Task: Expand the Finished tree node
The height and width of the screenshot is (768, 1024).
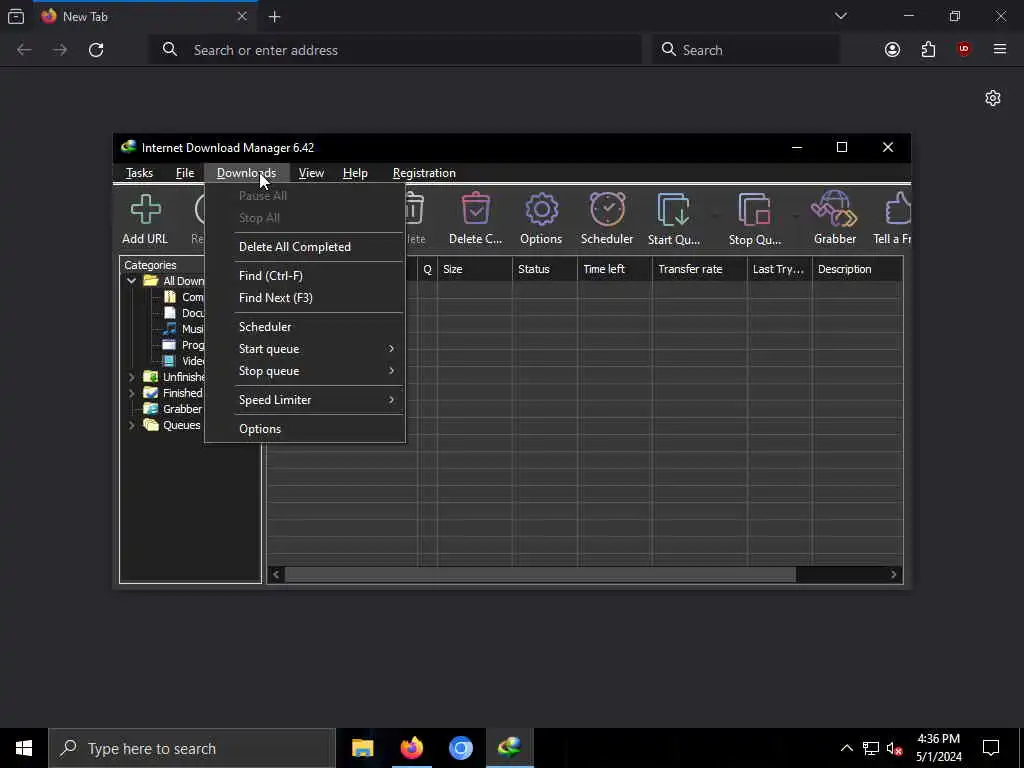Action: (x=131, y=392)
